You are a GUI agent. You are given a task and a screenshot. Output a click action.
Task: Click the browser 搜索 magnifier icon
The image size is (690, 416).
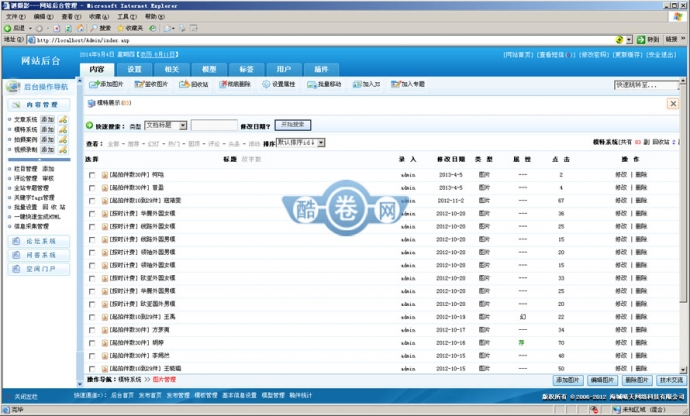coord(94,28)
